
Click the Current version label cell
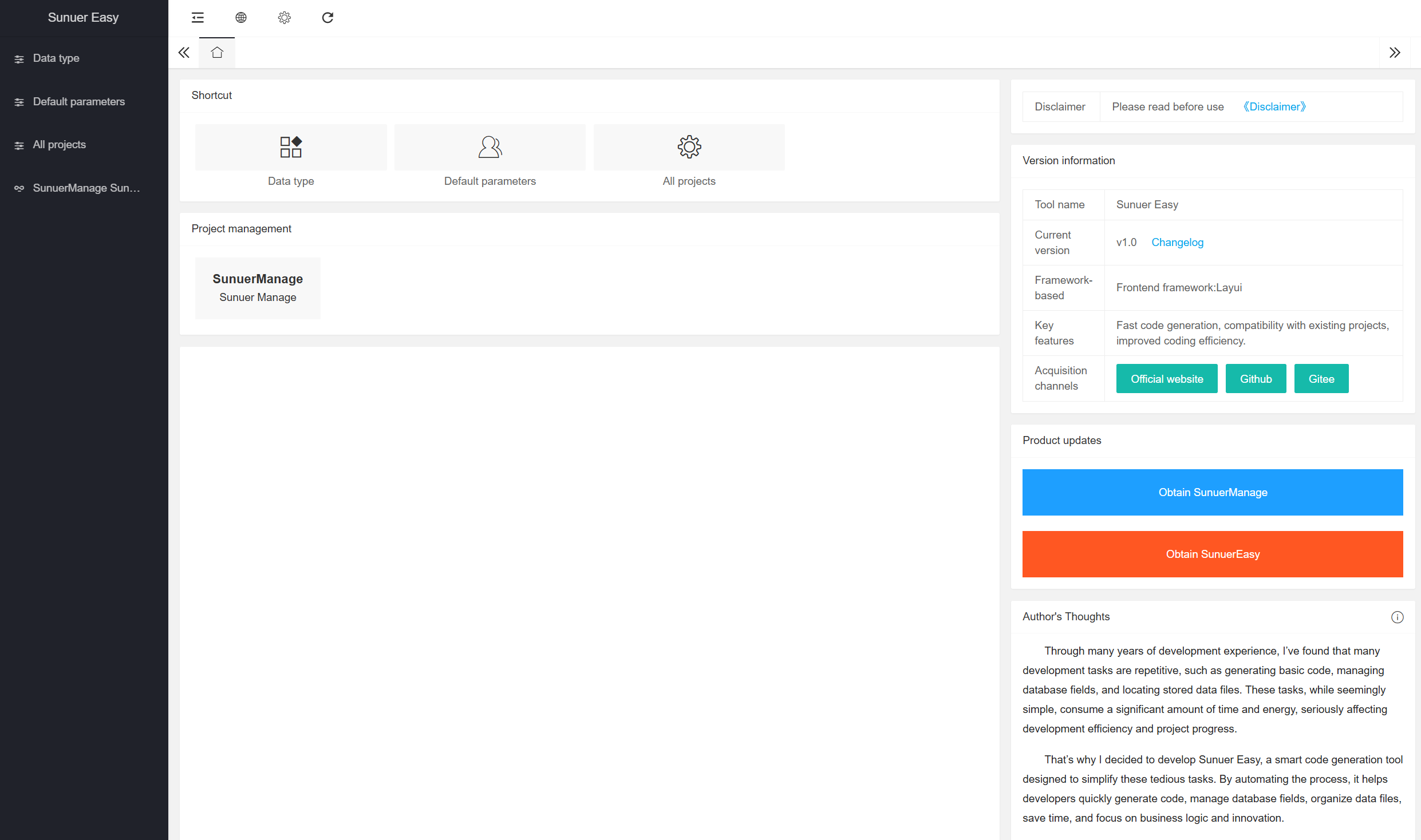click(1064, 243)
